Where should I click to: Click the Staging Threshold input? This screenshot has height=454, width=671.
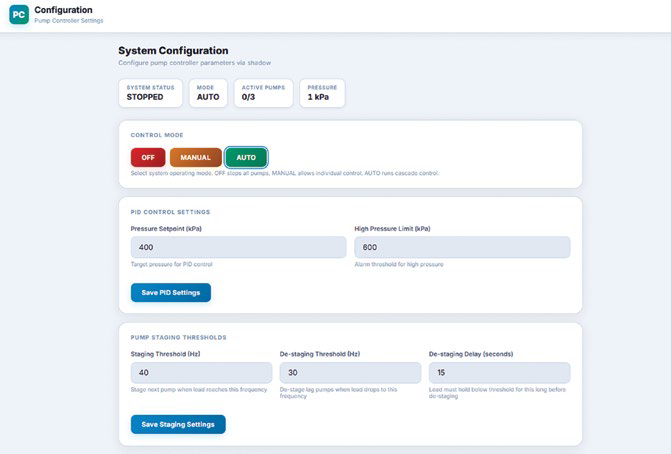201,373
